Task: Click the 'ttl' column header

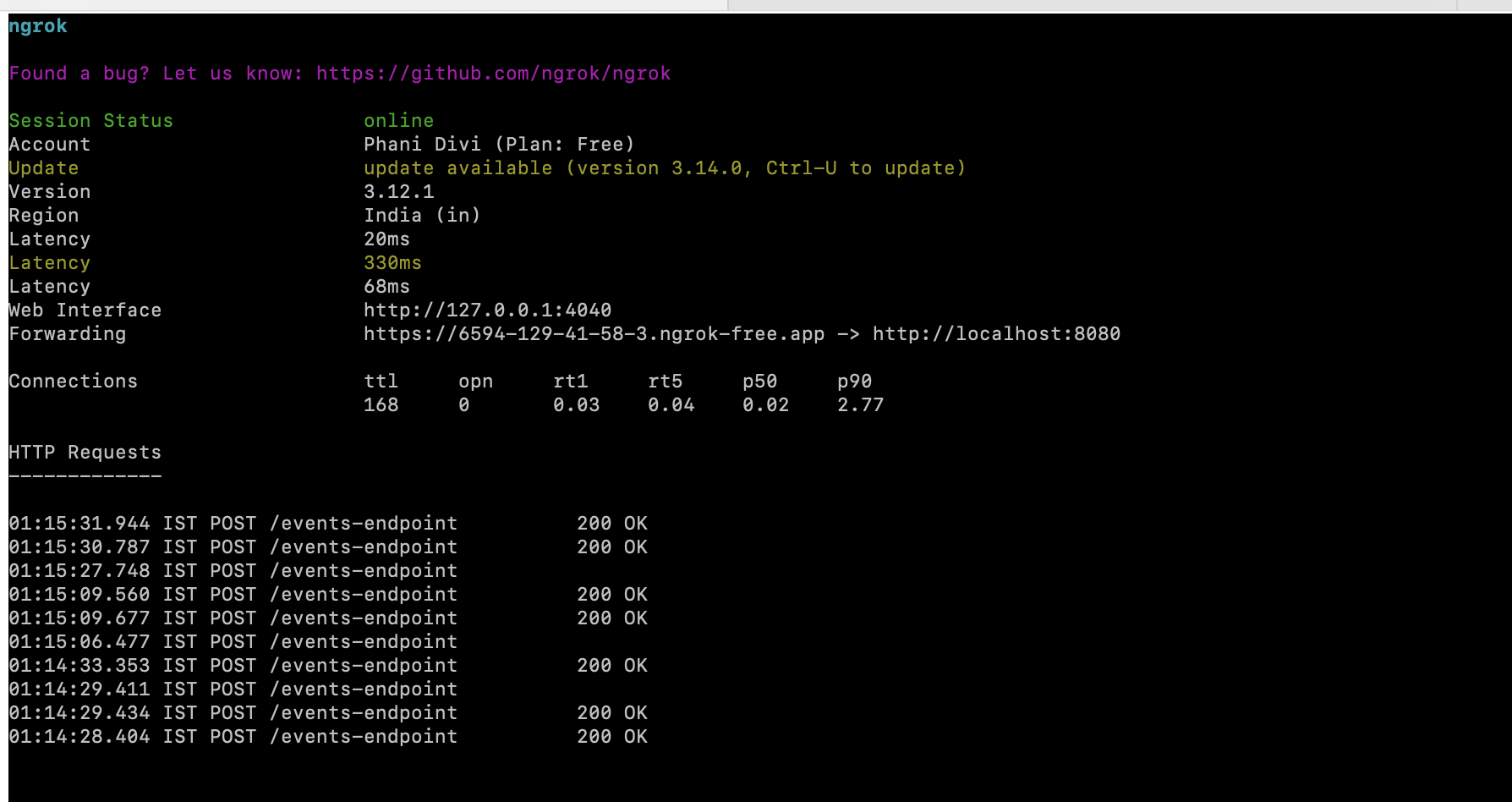Action: [381, 382]
